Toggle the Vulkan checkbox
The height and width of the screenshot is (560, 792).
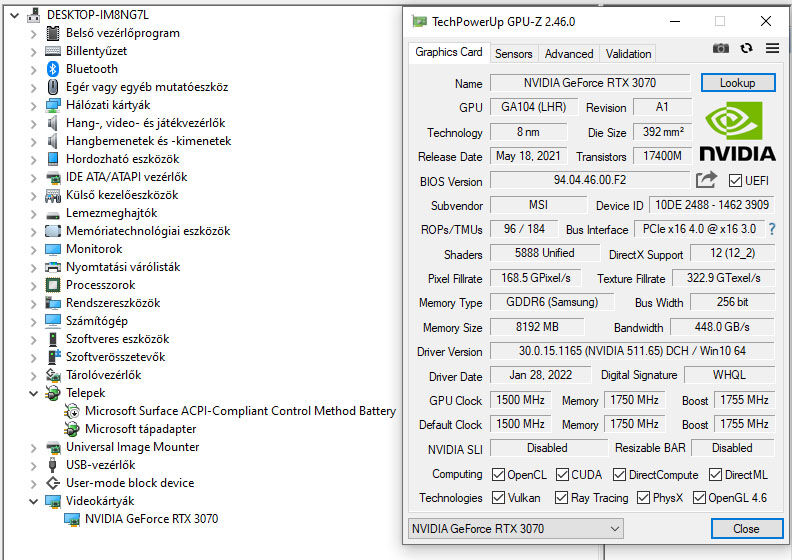(x=498, y=497)
